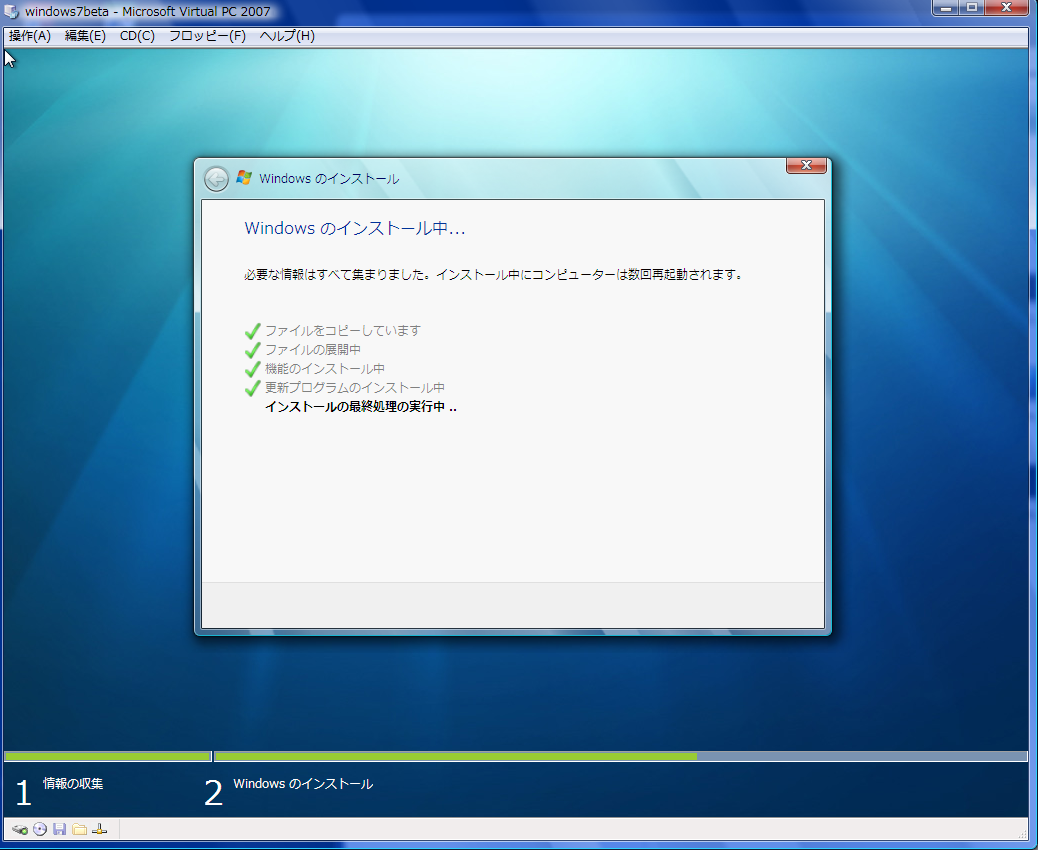The width and height of the screenshot is (1038, 850).
Task: Click the large step number 1
Action: pyautogui.click(x=23, y=793)
